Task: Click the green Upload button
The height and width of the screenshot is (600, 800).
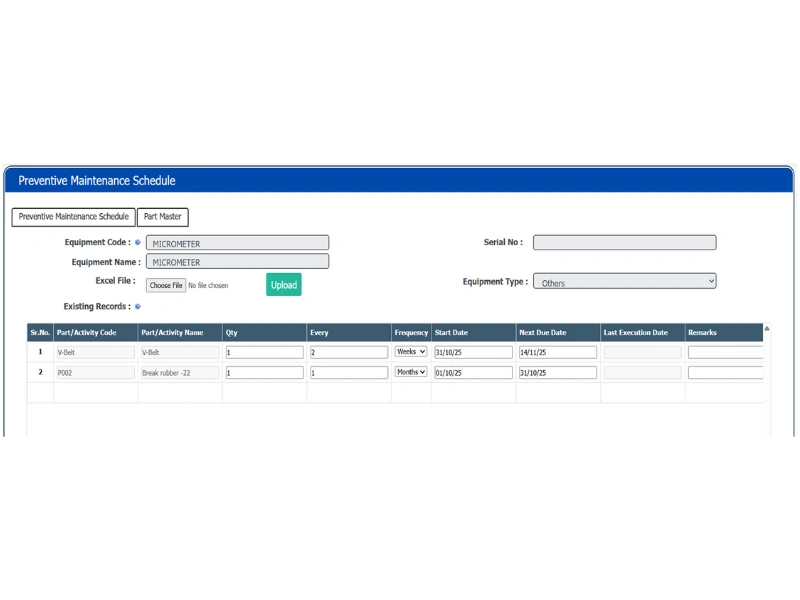Action: coord(284,285)
